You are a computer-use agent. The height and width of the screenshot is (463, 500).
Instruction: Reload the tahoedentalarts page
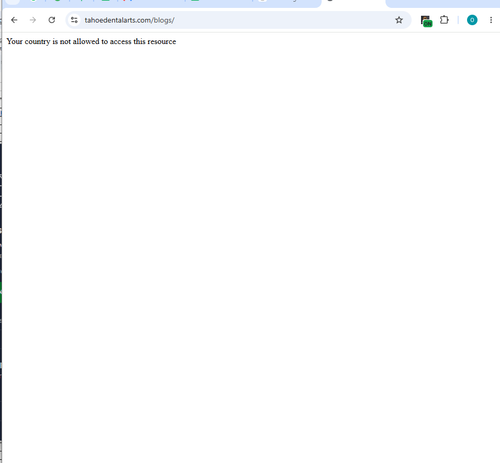52,20
